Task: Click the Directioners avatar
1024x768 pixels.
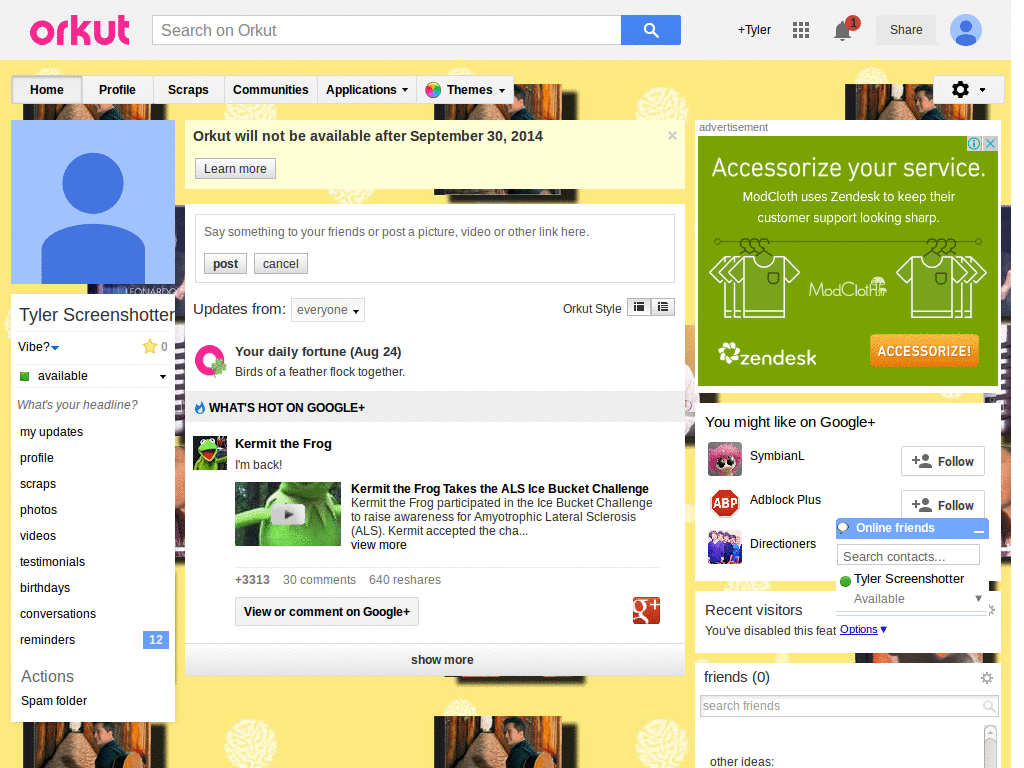Action: click(x=725, y=547)
